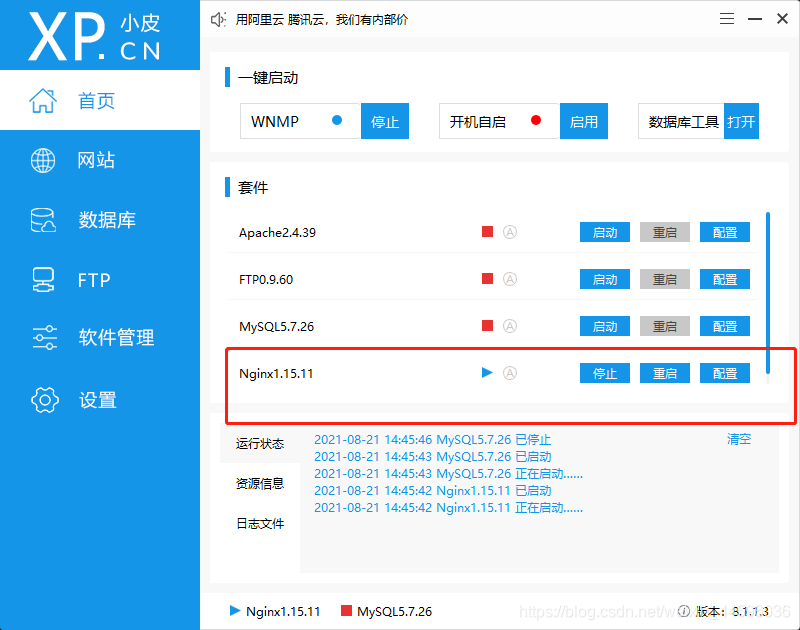Open 数据库工具 with the 打开 button
This screenshot has width=800, height=630.
click(741, 121)
